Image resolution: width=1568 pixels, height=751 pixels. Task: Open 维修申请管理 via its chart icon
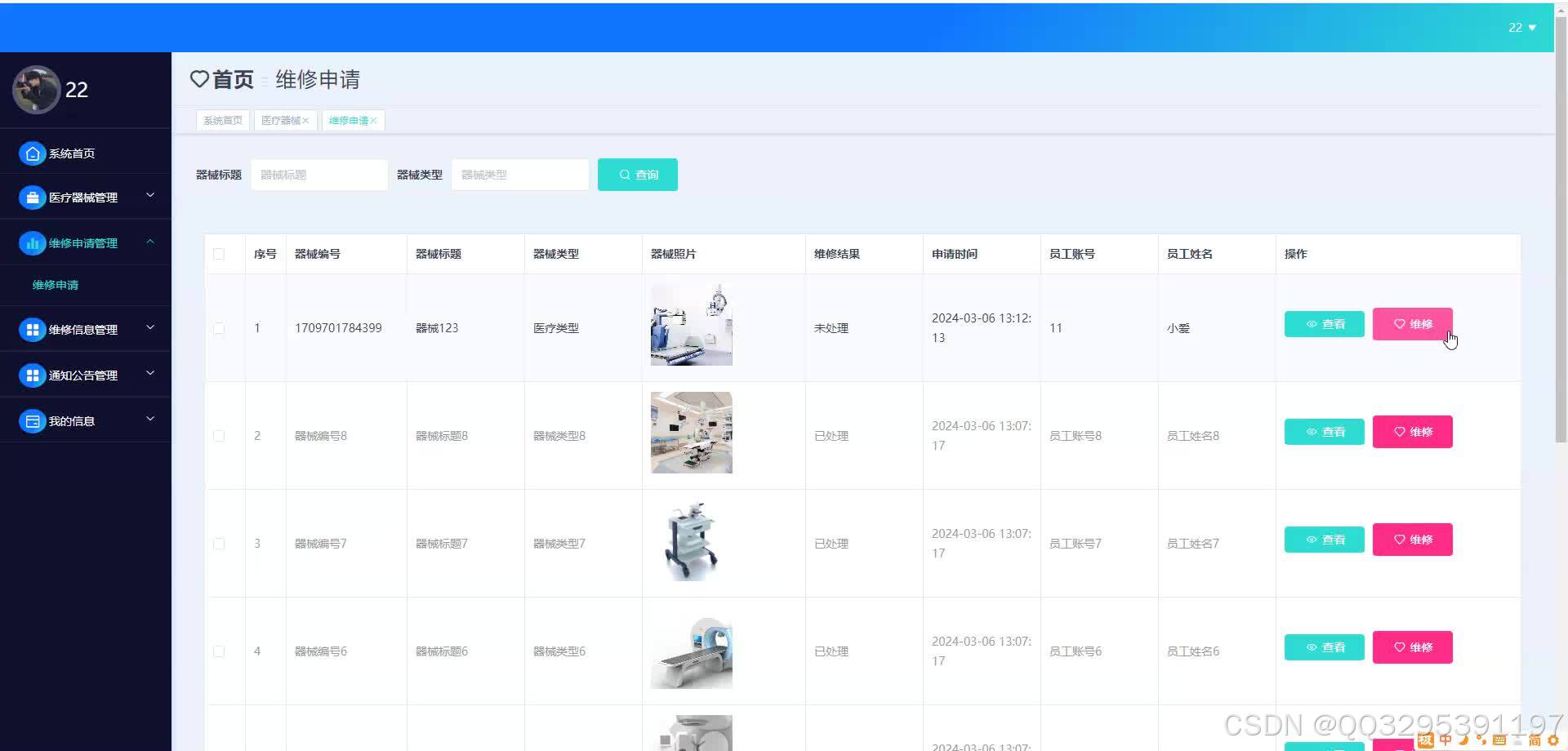pyautogui.click(x=32, y=242)
